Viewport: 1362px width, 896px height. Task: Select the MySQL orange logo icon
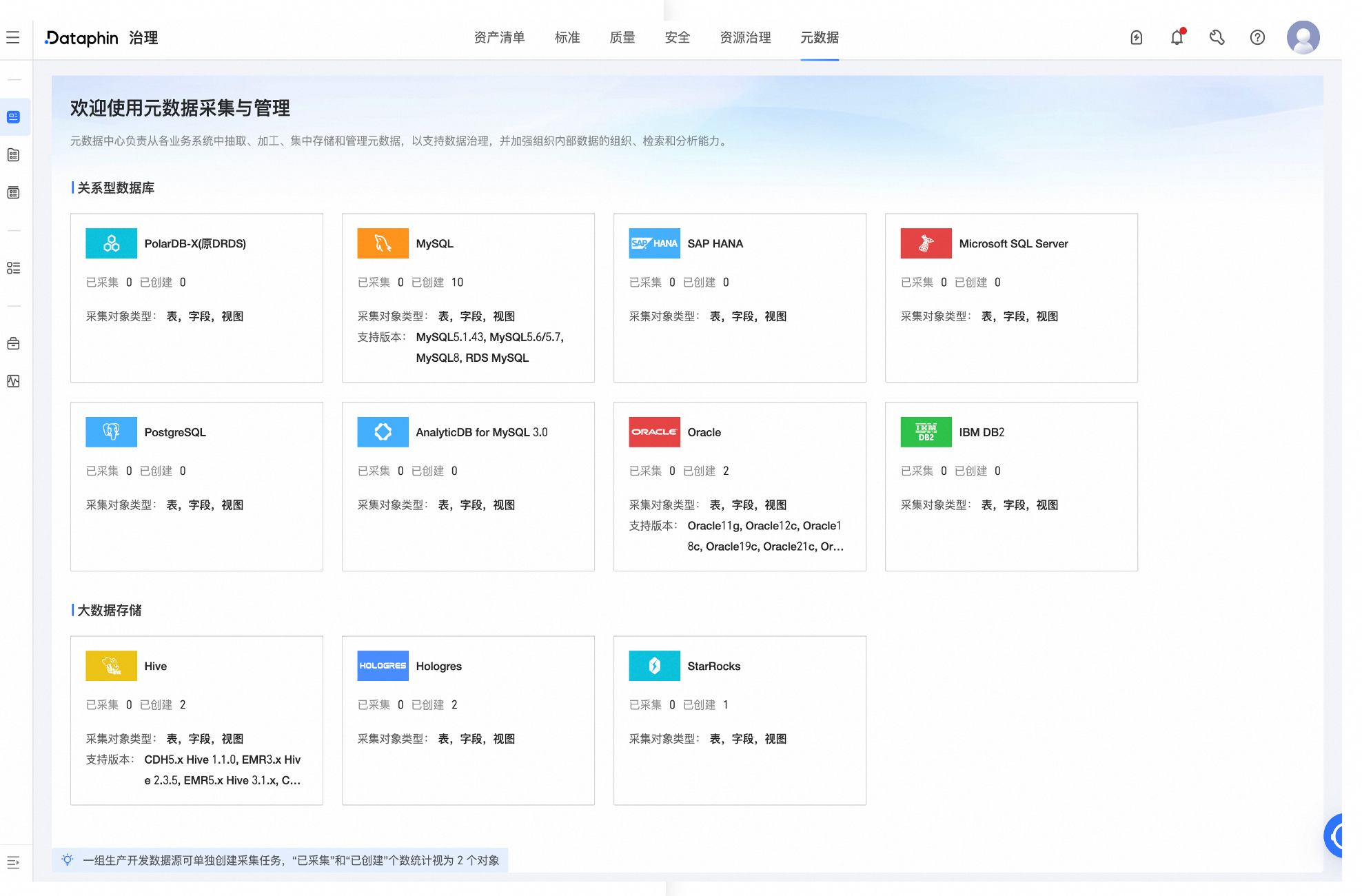tap(383, 243)
